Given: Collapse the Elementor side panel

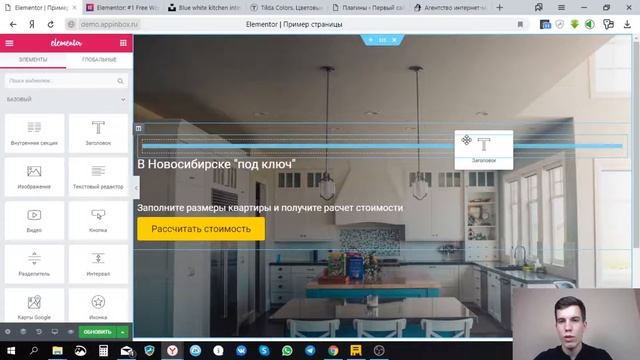Looking at the screenshot, I should point(136,188).
